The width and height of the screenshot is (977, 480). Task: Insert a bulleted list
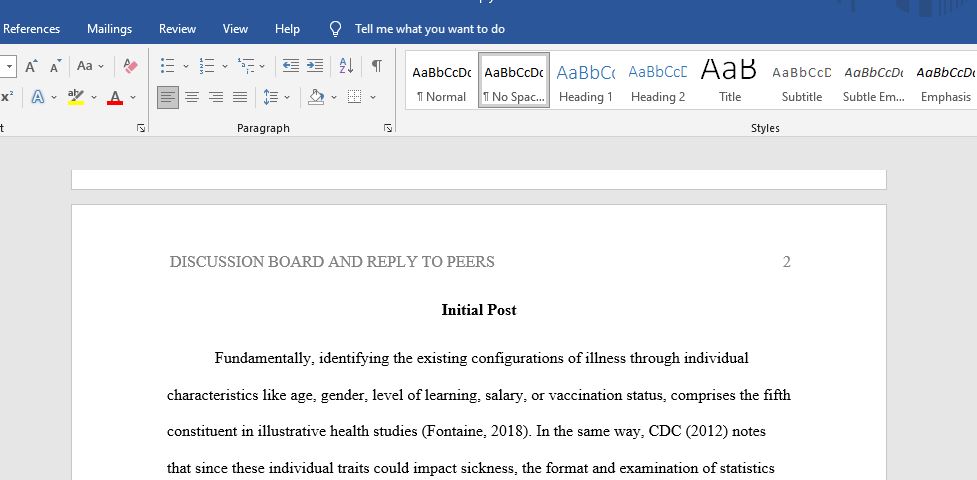[x=167, y=65]
